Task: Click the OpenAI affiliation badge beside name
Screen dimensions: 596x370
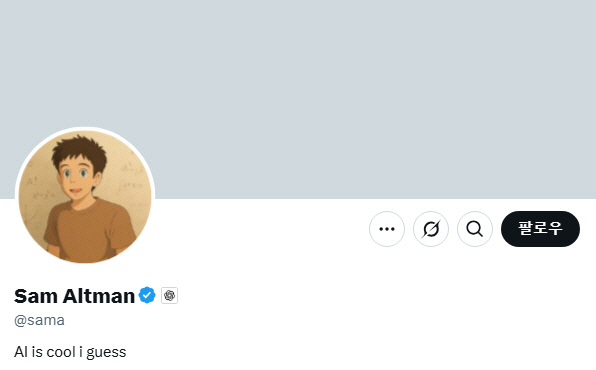Action: 169,295
